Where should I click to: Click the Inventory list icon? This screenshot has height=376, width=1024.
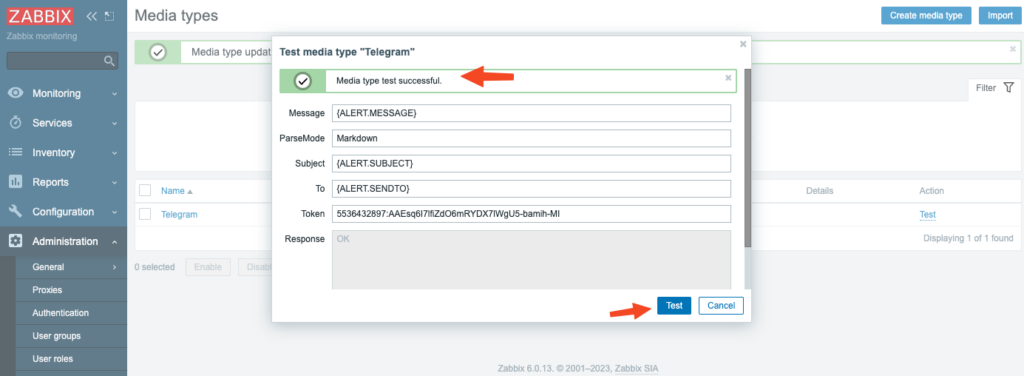pyautogui.click(x=16, y=152)
